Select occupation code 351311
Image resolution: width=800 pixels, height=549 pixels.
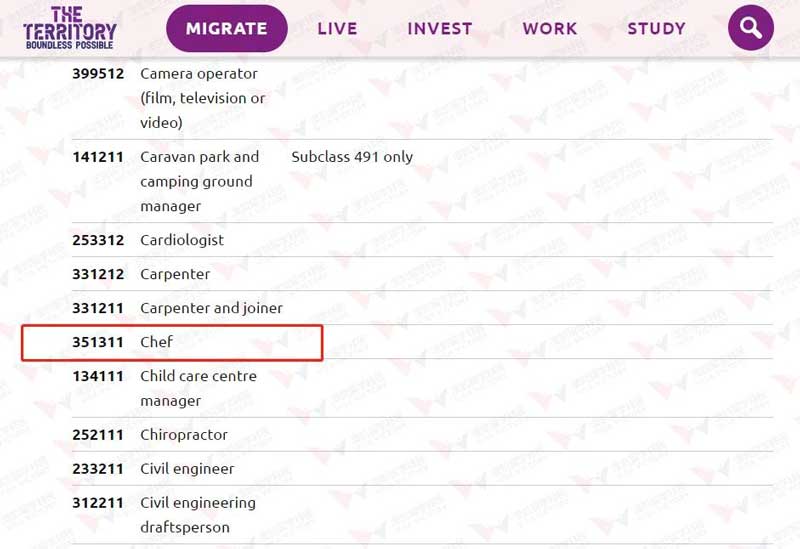click(x=98, y=342)
